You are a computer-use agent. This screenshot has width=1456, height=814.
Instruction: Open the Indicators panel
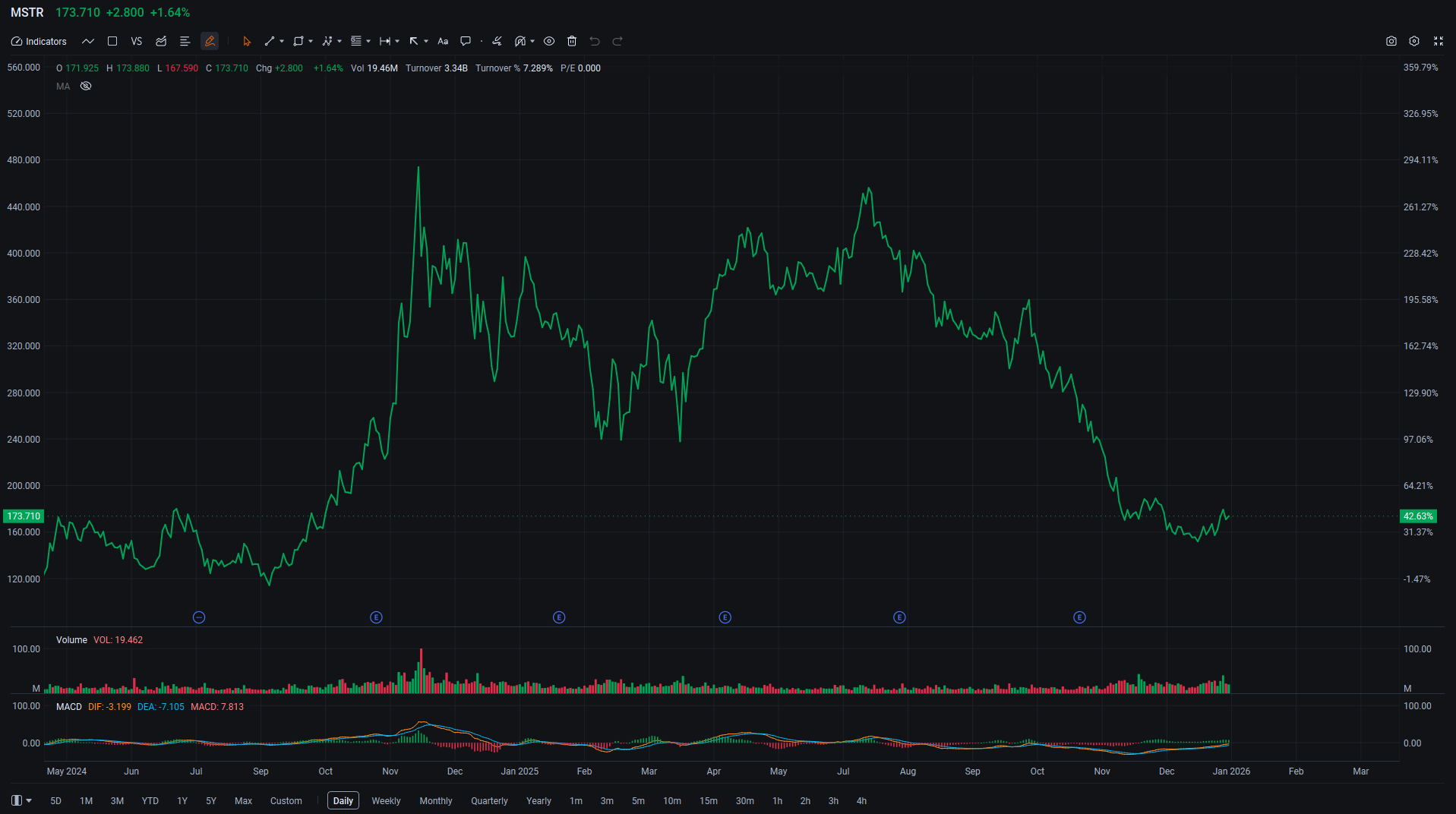[39, 42]
